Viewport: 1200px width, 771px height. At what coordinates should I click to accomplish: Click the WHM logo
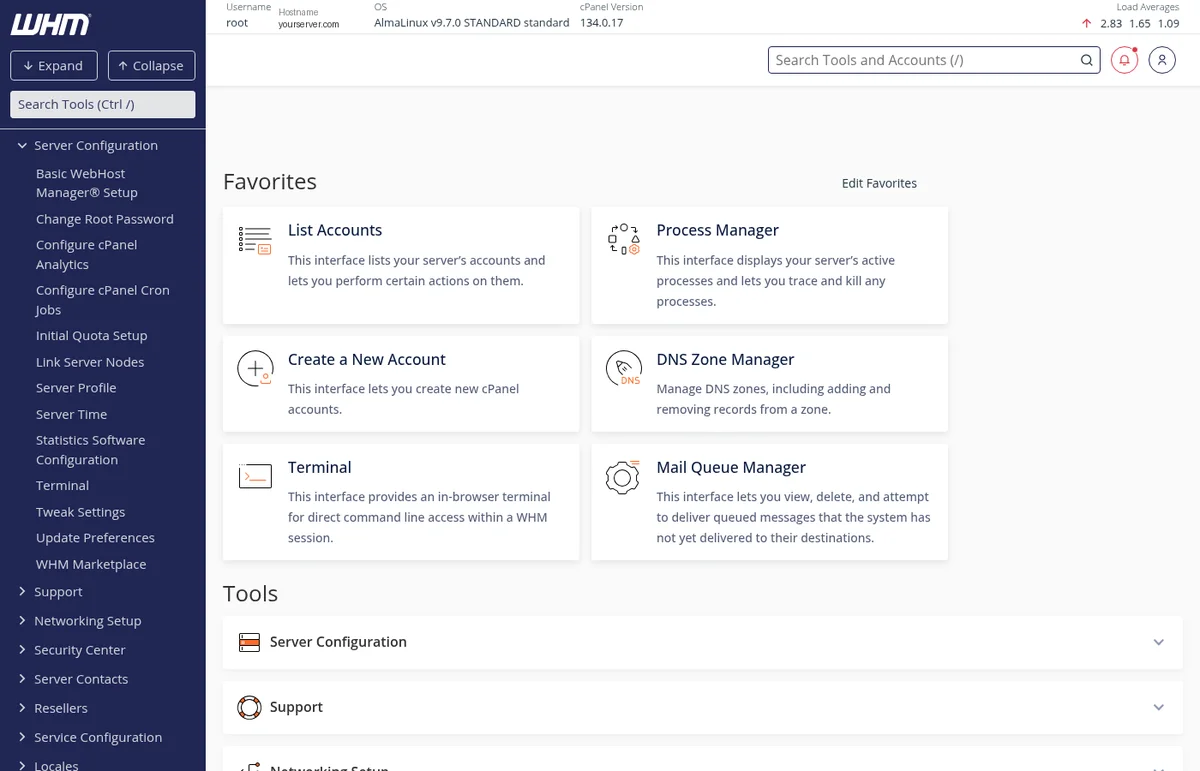tap(51, 24)
